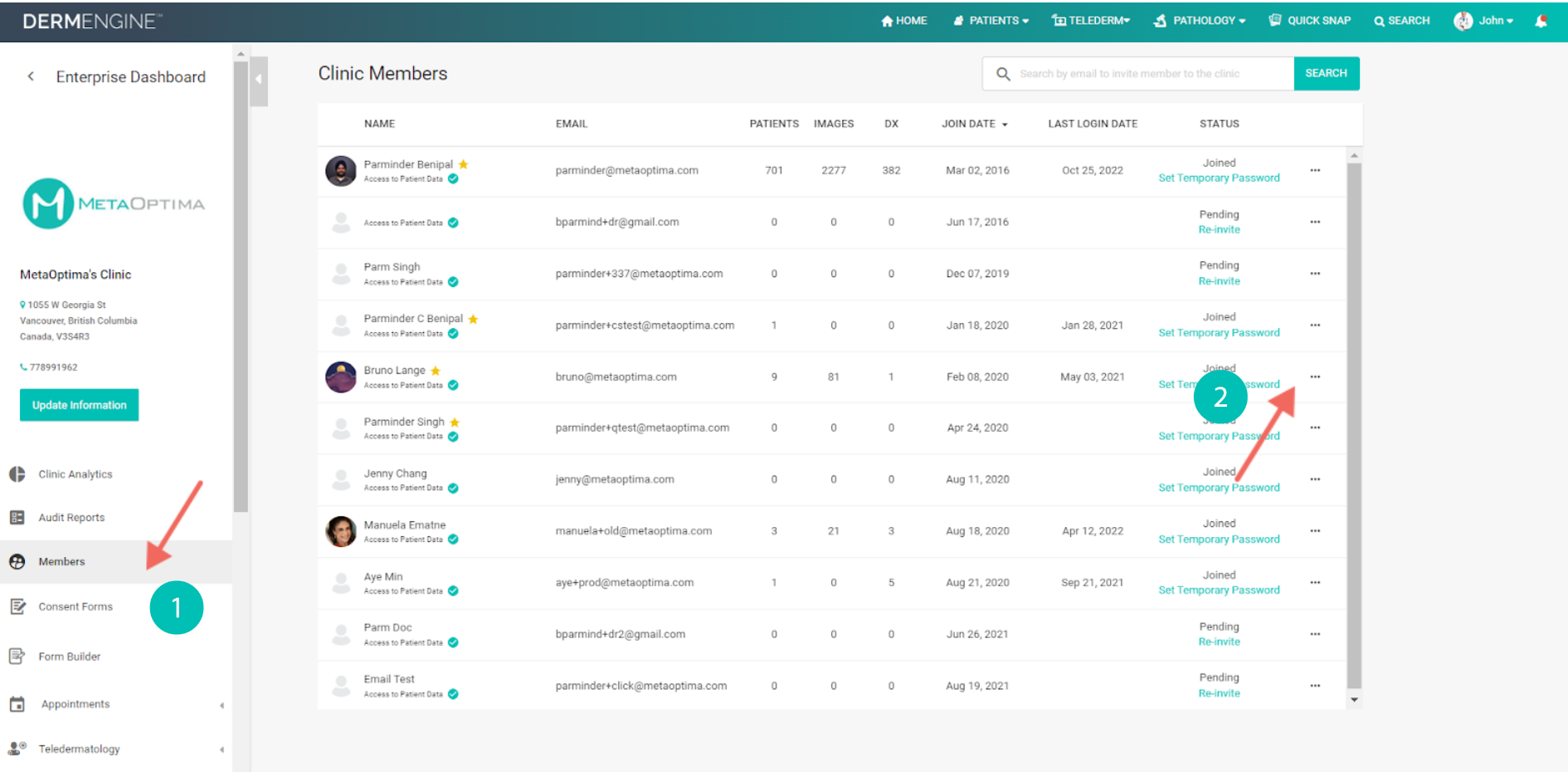The width and height of the screenshot is (1568, 772).
Task: Expand the Appointments submenu arrow
Action: (222, 706)
